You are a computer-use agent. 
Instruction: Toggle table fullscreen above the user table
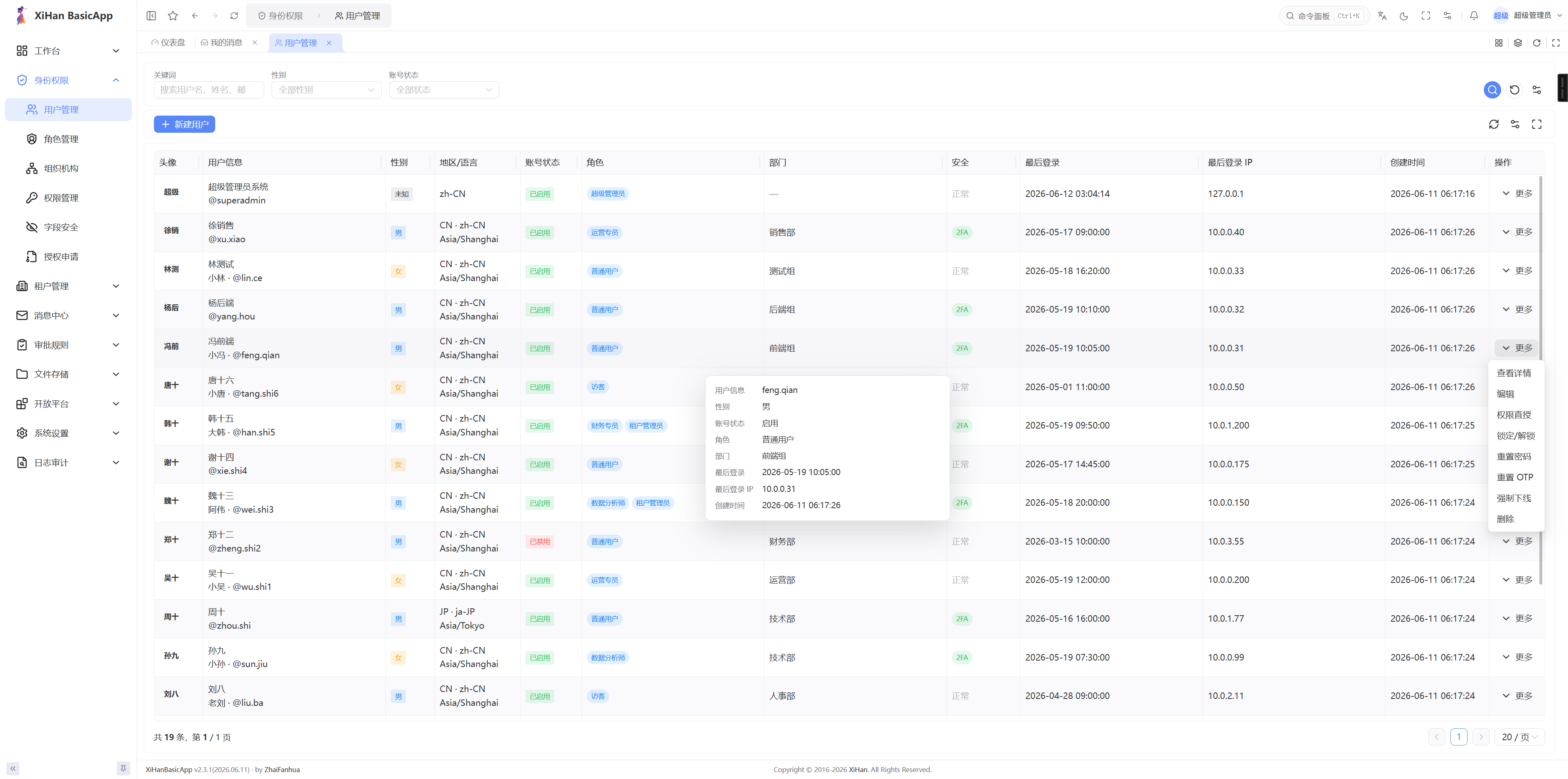(x=1536, y=124)
